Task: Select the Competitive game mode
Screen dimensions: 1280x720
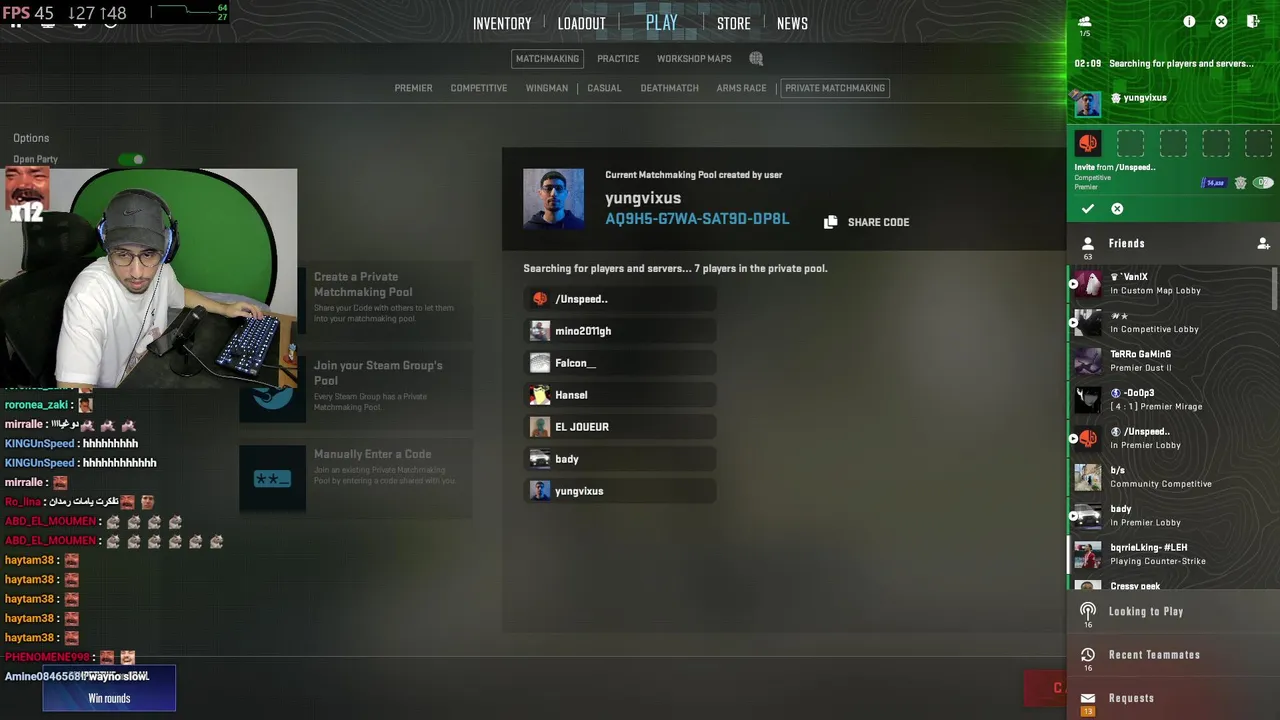Action: [478, 88]
